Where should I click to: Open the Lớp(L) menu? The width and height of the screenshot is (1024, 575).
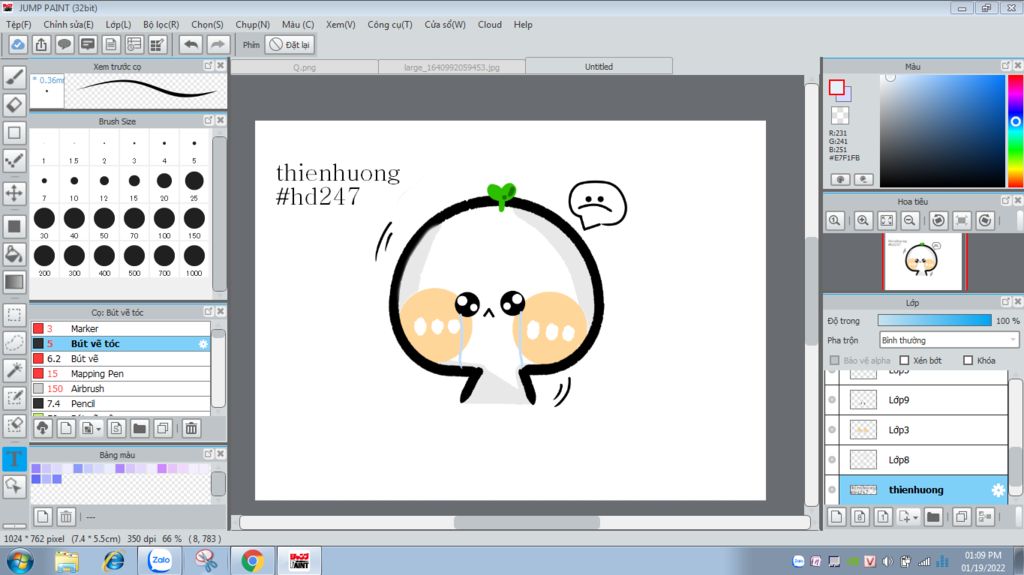click(x=118, y=24)
